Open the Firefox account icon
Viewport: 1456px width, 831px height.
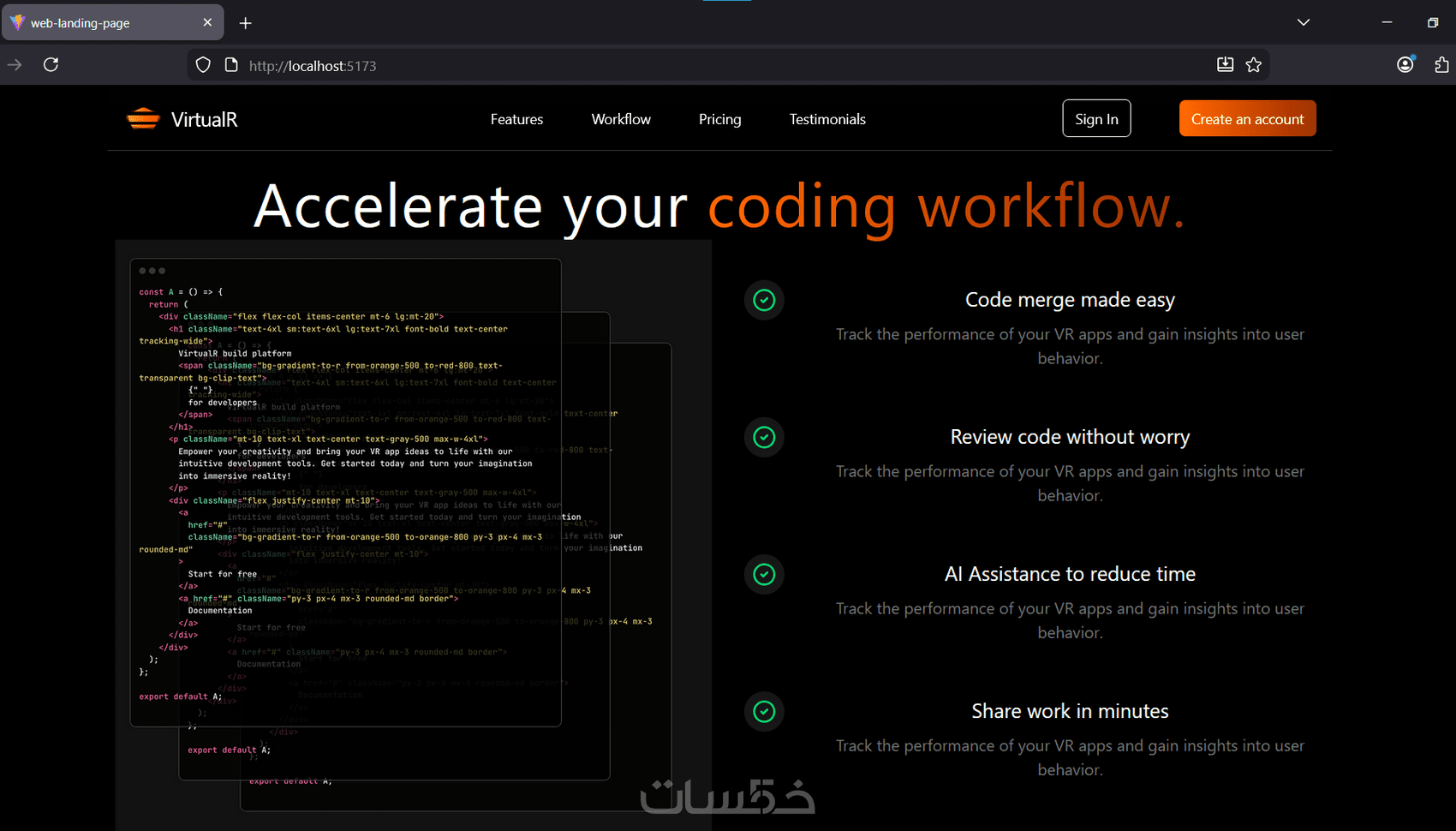(x=1405, y=64)
